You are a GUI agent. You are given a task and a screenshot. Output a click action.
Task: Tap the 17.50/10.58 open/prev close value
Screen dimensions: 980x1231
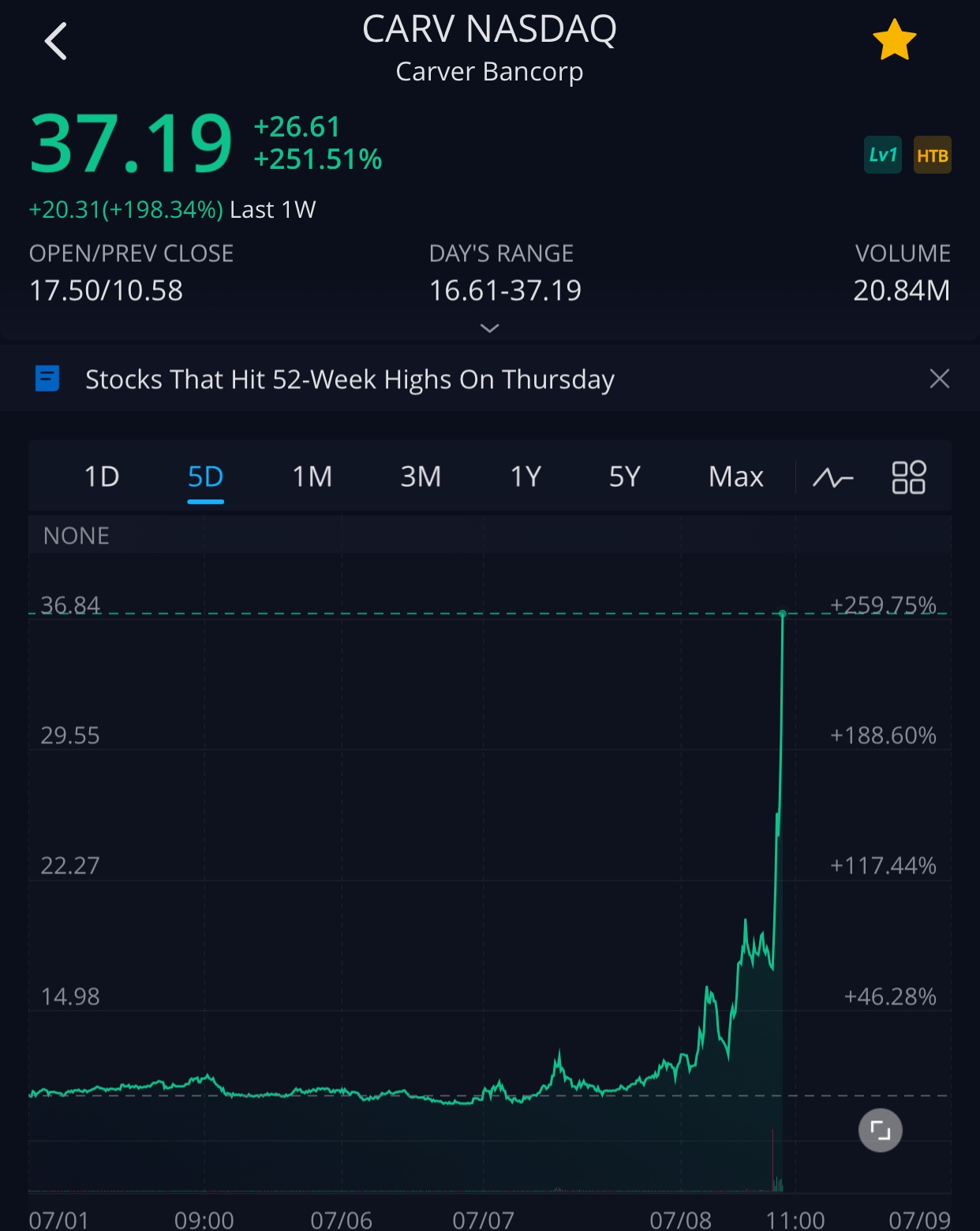(x=106, y=290)
